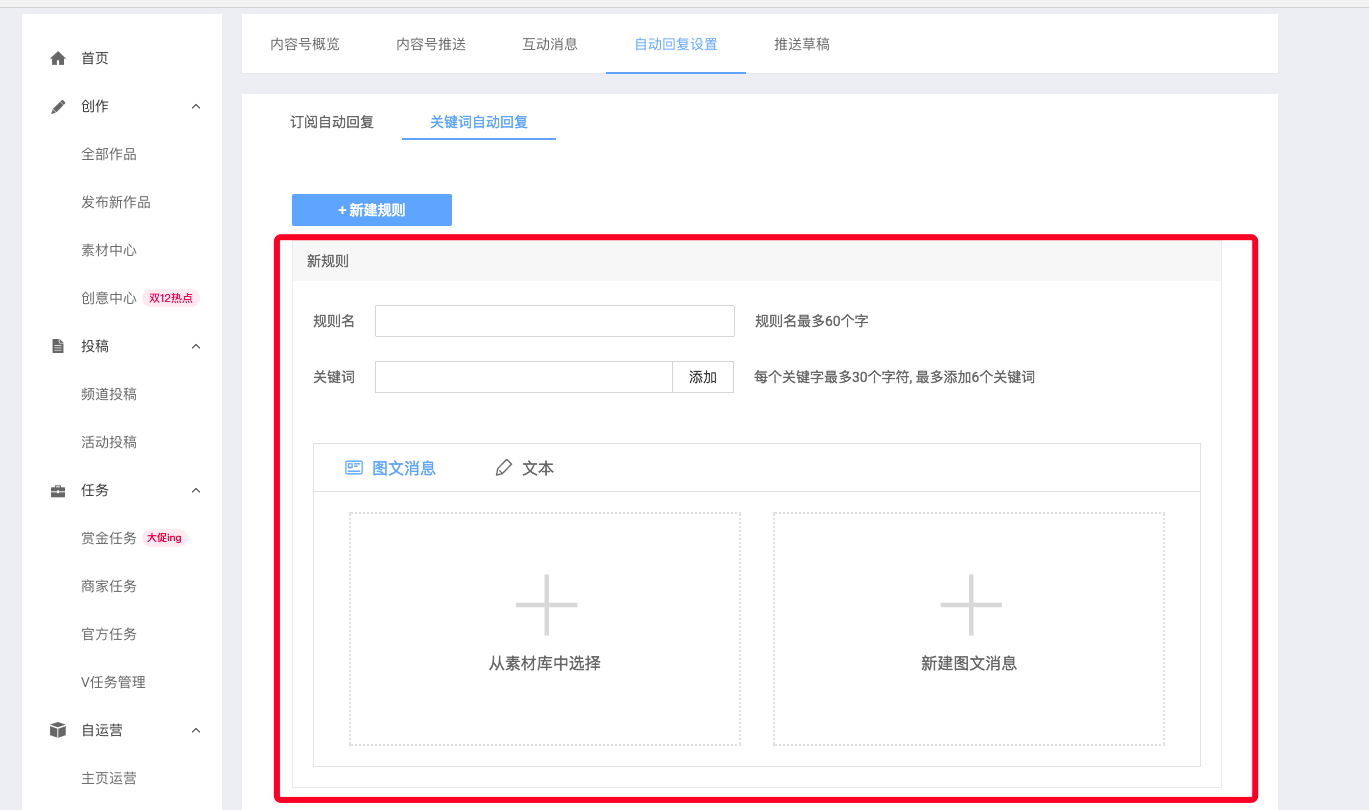Screen dimensions: 1369x810
Task: Click the 双12热点 badge
Action: (x=171, y=298)
